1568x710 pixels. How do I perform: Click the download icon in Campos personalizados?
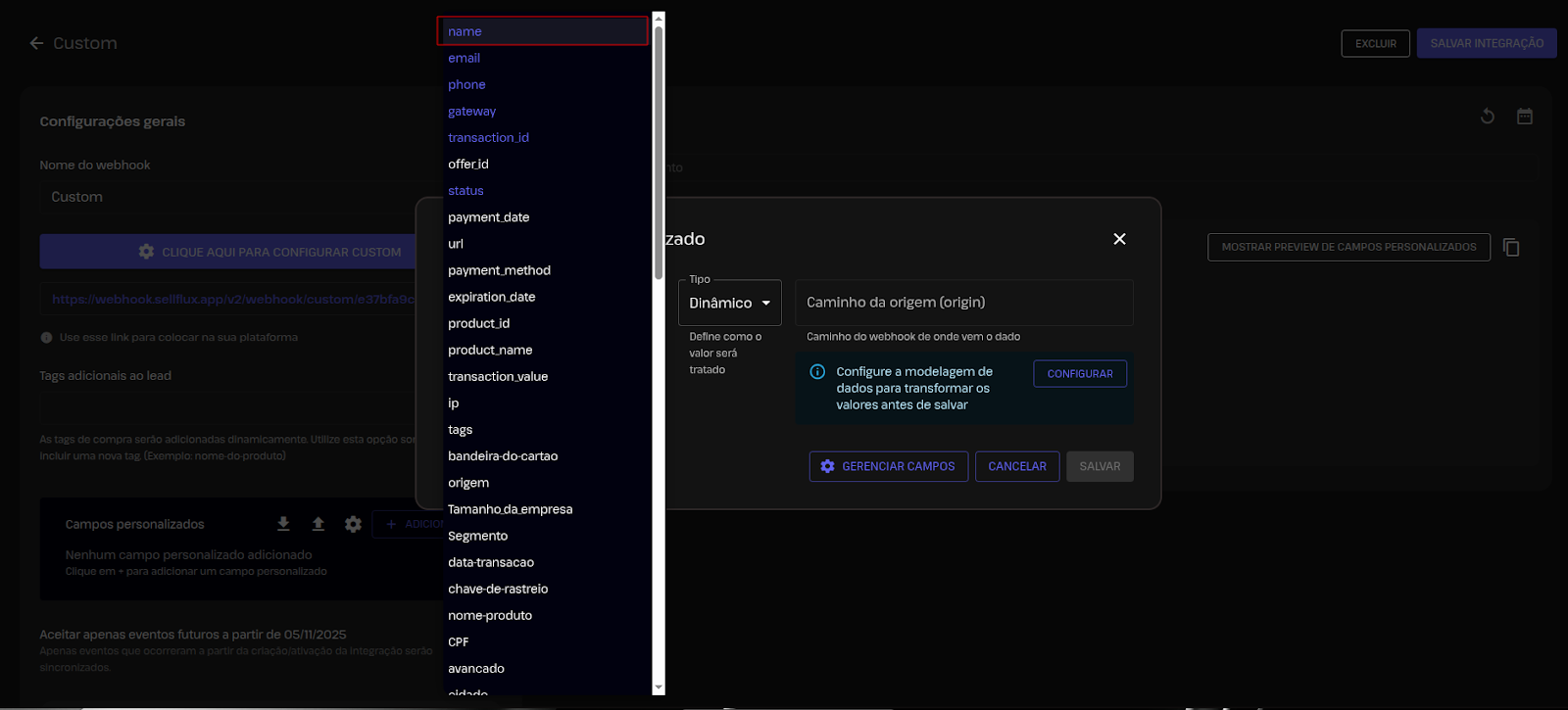(283, 524)
